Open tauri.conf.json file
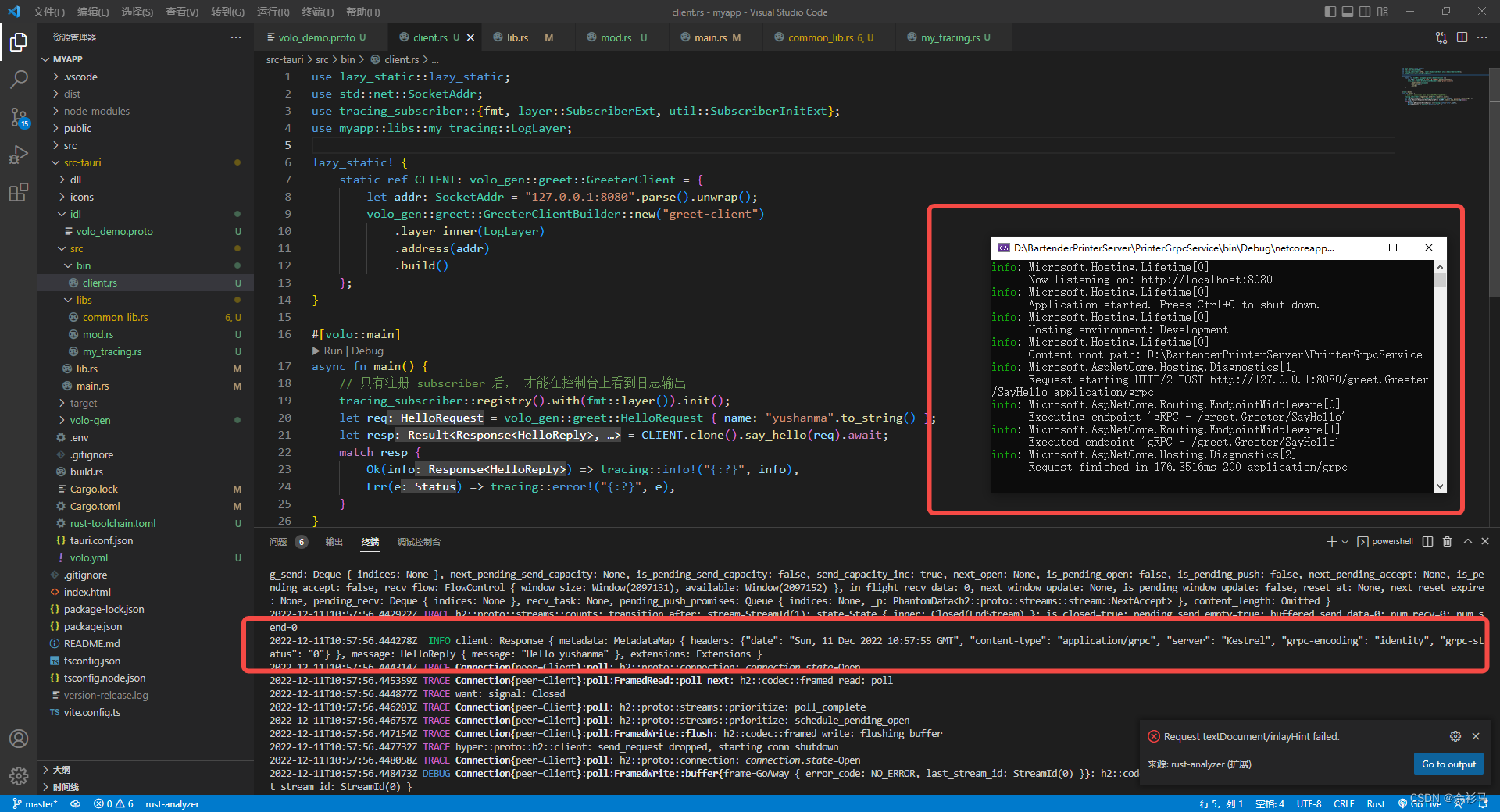The width and height of the screenshot is (1500, 812). [x=102, y=540]
